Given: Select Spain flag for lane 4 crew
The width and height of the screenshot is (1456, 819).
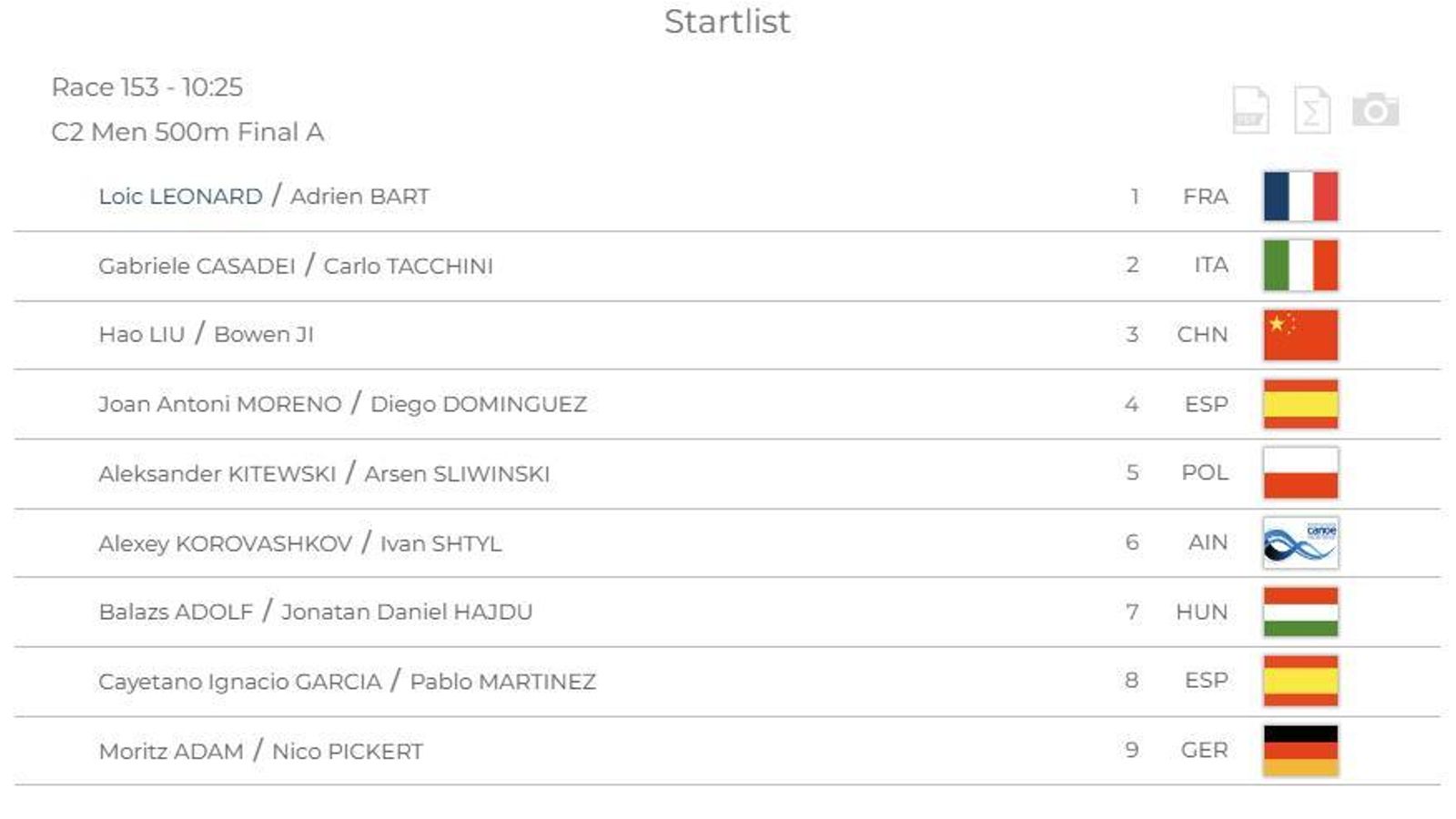Looking at the screenshot, I should 1300,404.
